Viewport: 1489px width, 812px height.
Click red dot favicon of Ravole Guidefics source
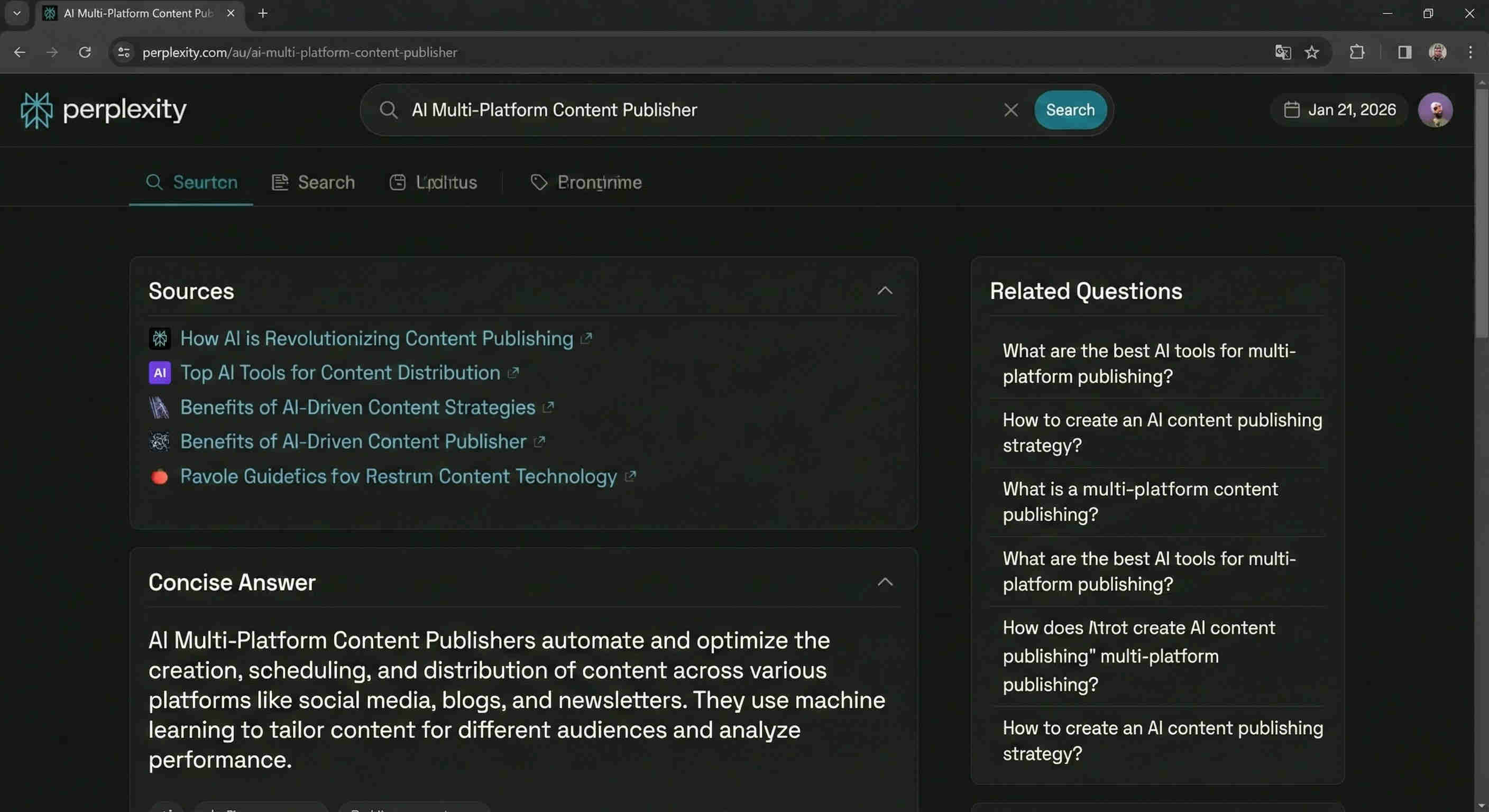pyautogui.click(x=160, y=477)
